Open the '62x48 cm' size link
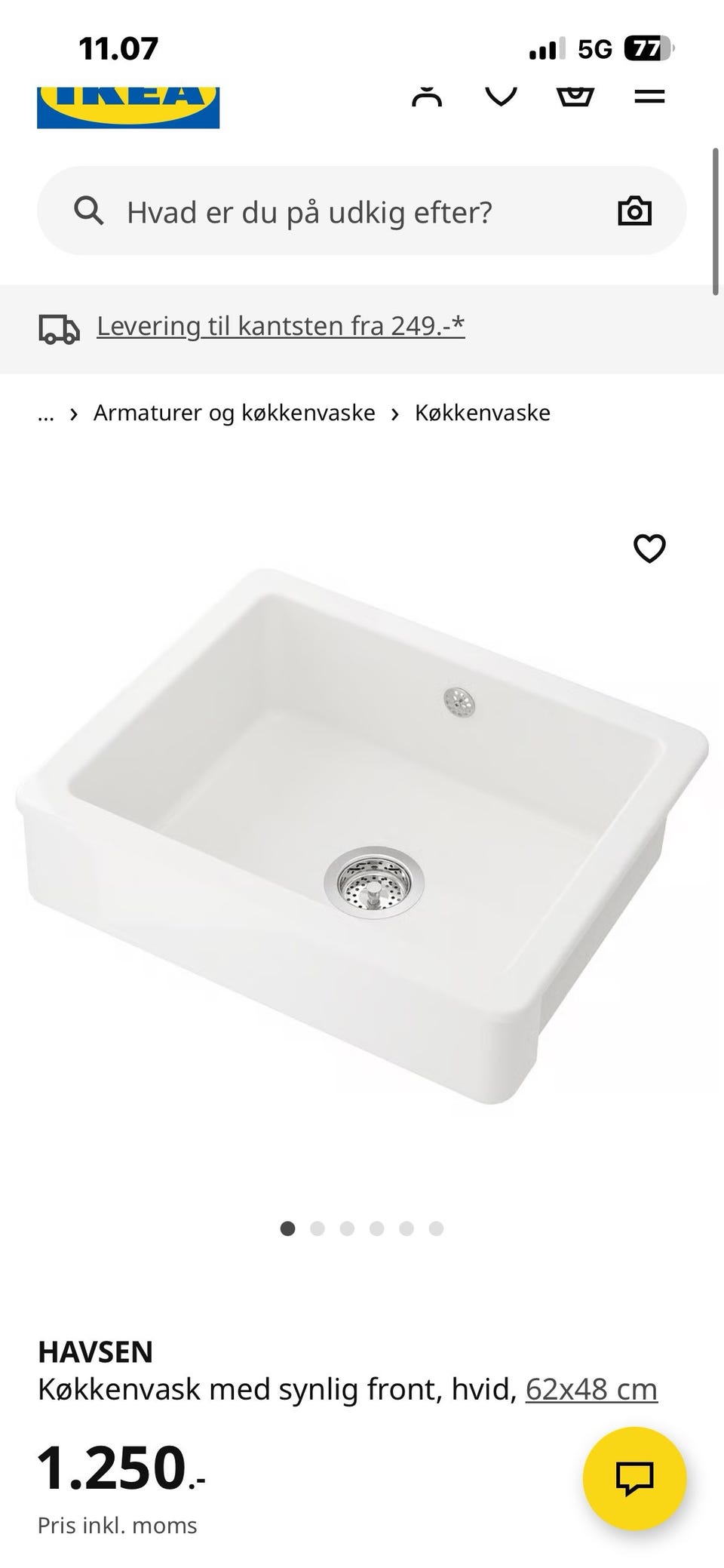 [x=591, y=1389]
